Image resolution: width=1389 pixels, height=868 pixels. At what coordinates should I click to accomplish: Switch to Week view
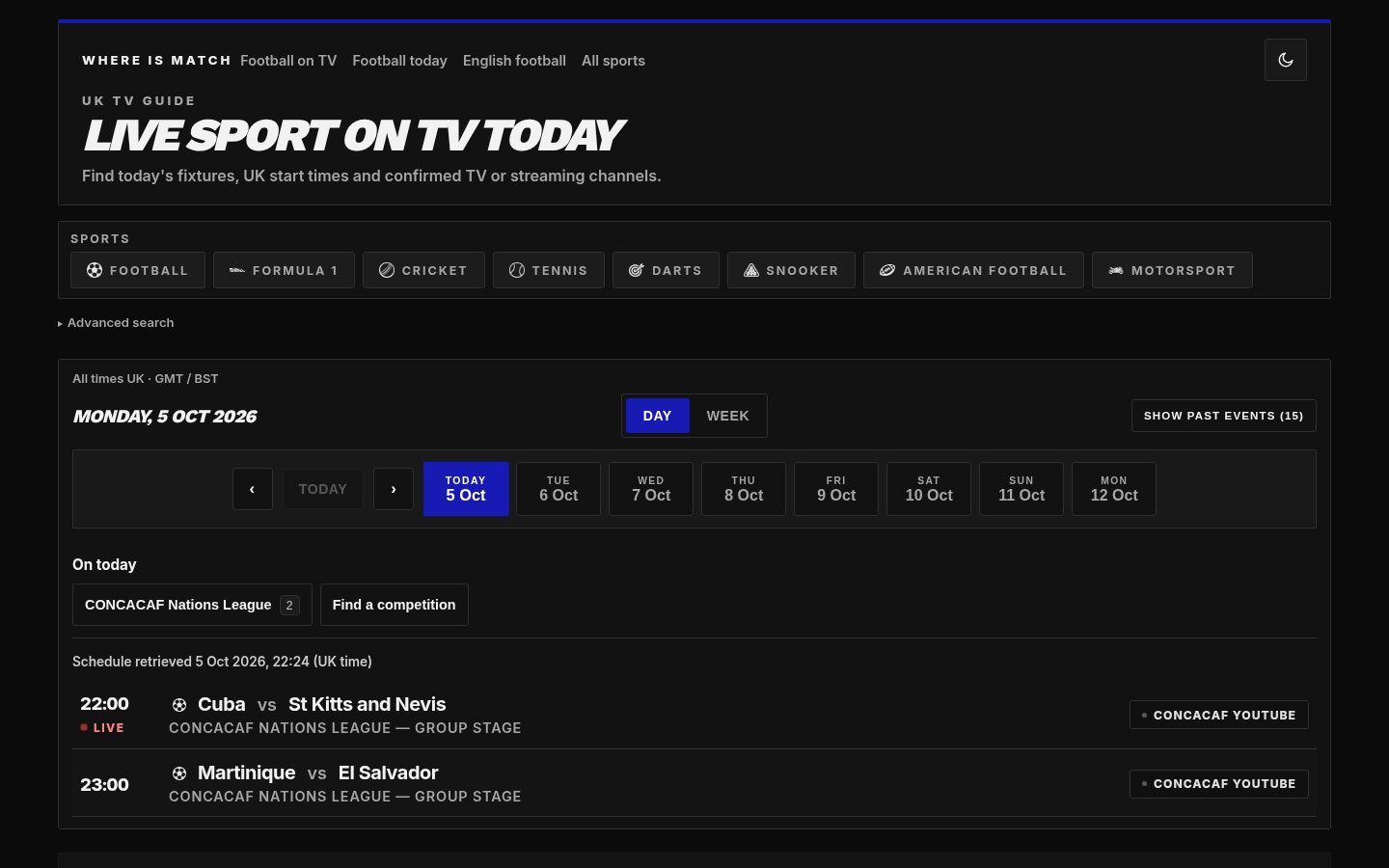(727, 416)
